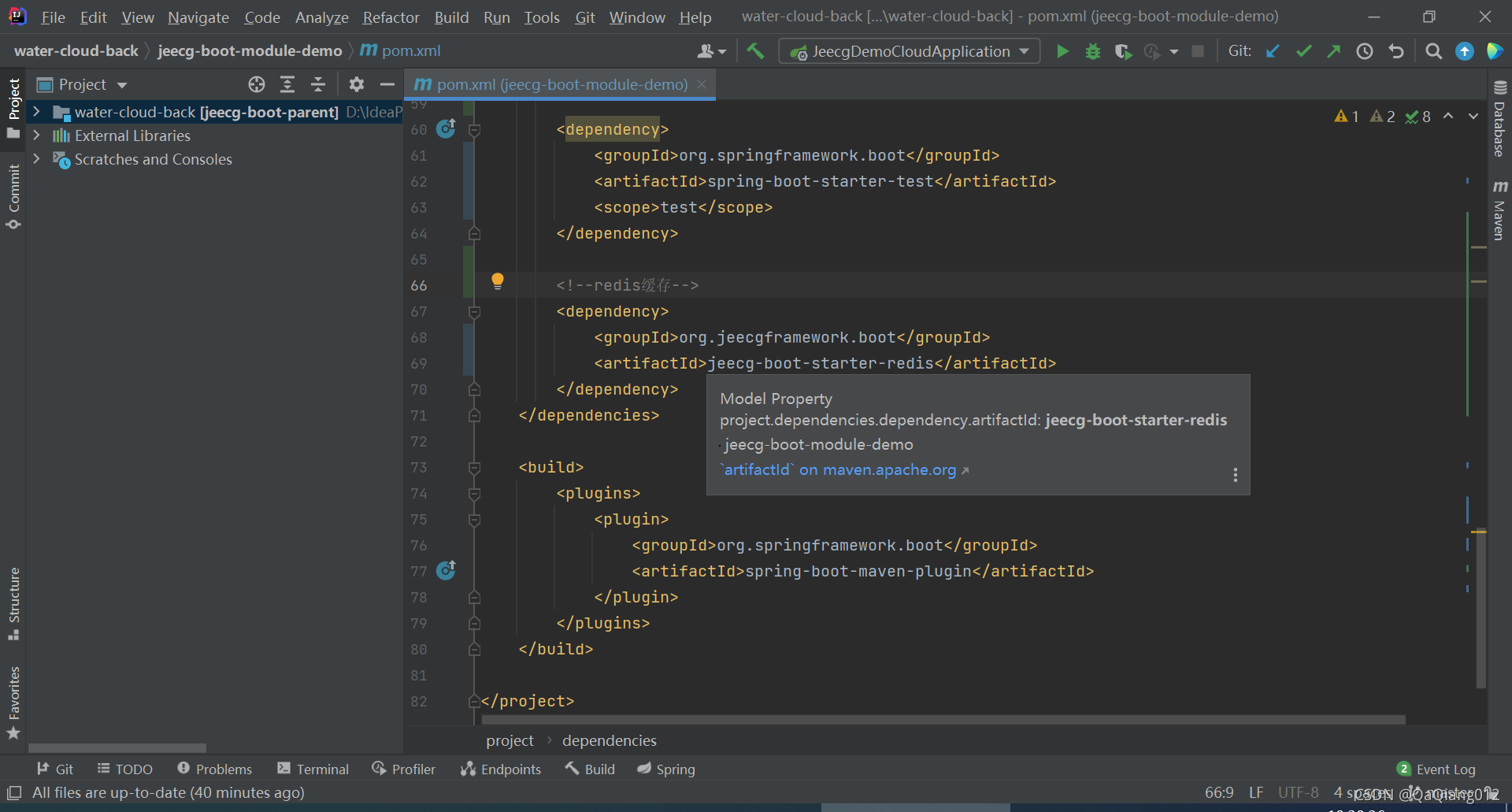Click the Build project hammer icon
This screenshot has height=812, width=1512.
pyautogui.click(x=755, y=51)
